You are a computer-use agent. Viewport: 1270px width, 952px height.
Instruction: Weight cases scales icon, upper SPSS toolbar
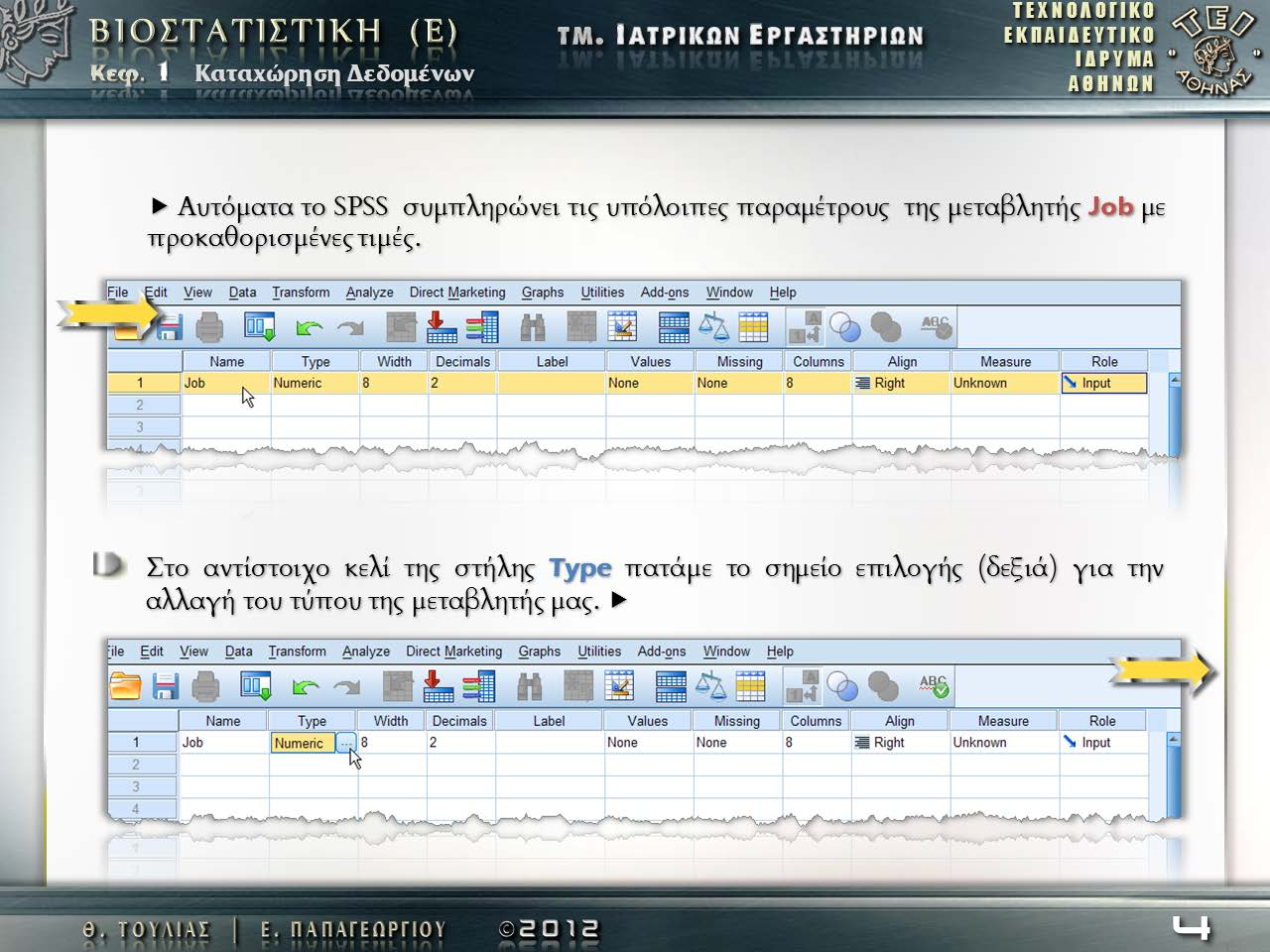pyautogui.click(x=713, y=326)
